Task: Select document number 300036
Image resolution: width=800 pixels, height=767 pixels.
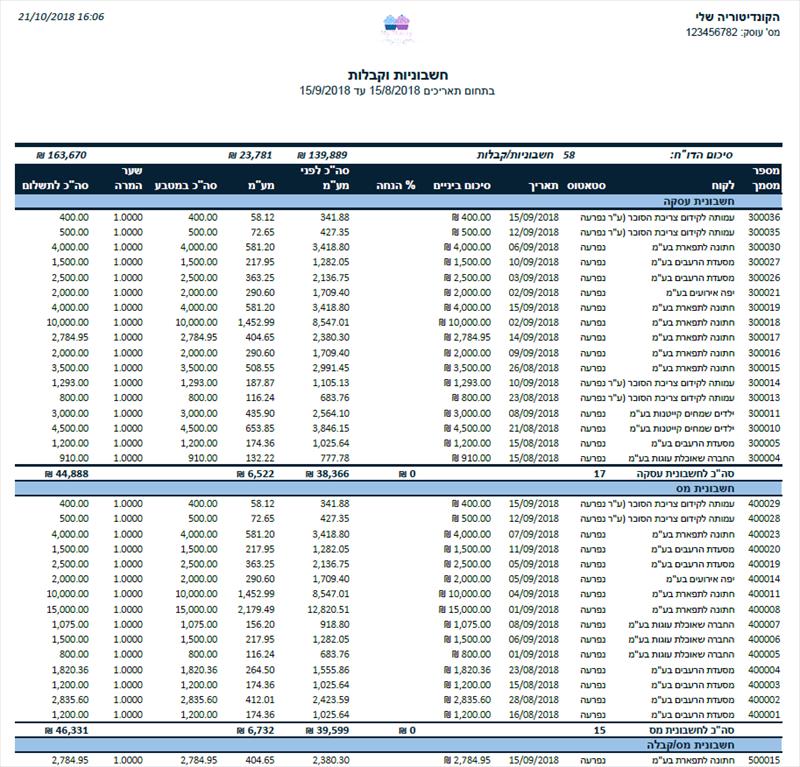Action: [x=764, y=217]
